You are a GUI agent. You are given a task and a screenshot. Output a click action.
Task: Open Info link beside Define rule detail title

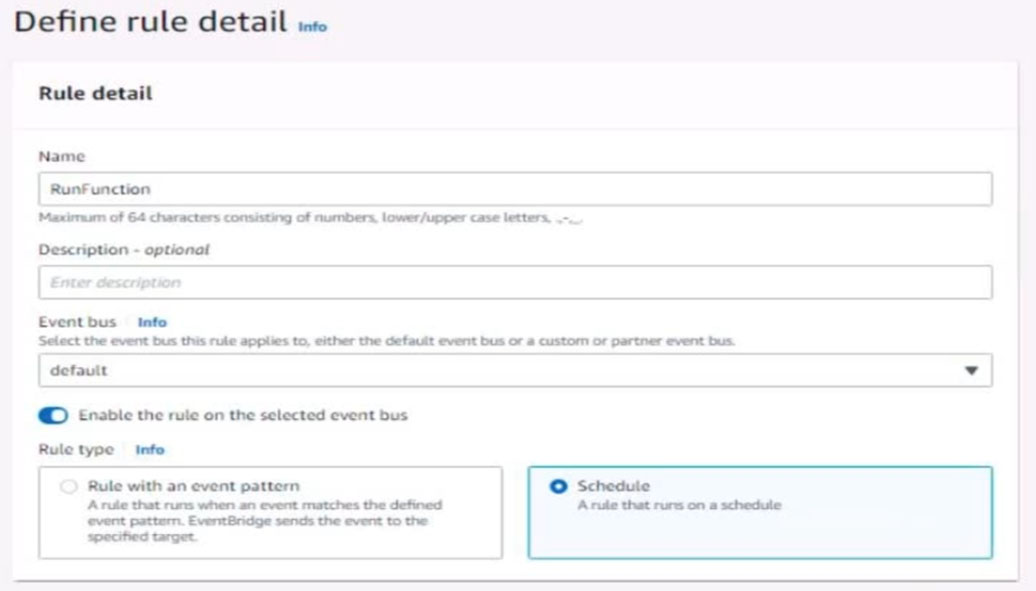click(312, 27)
